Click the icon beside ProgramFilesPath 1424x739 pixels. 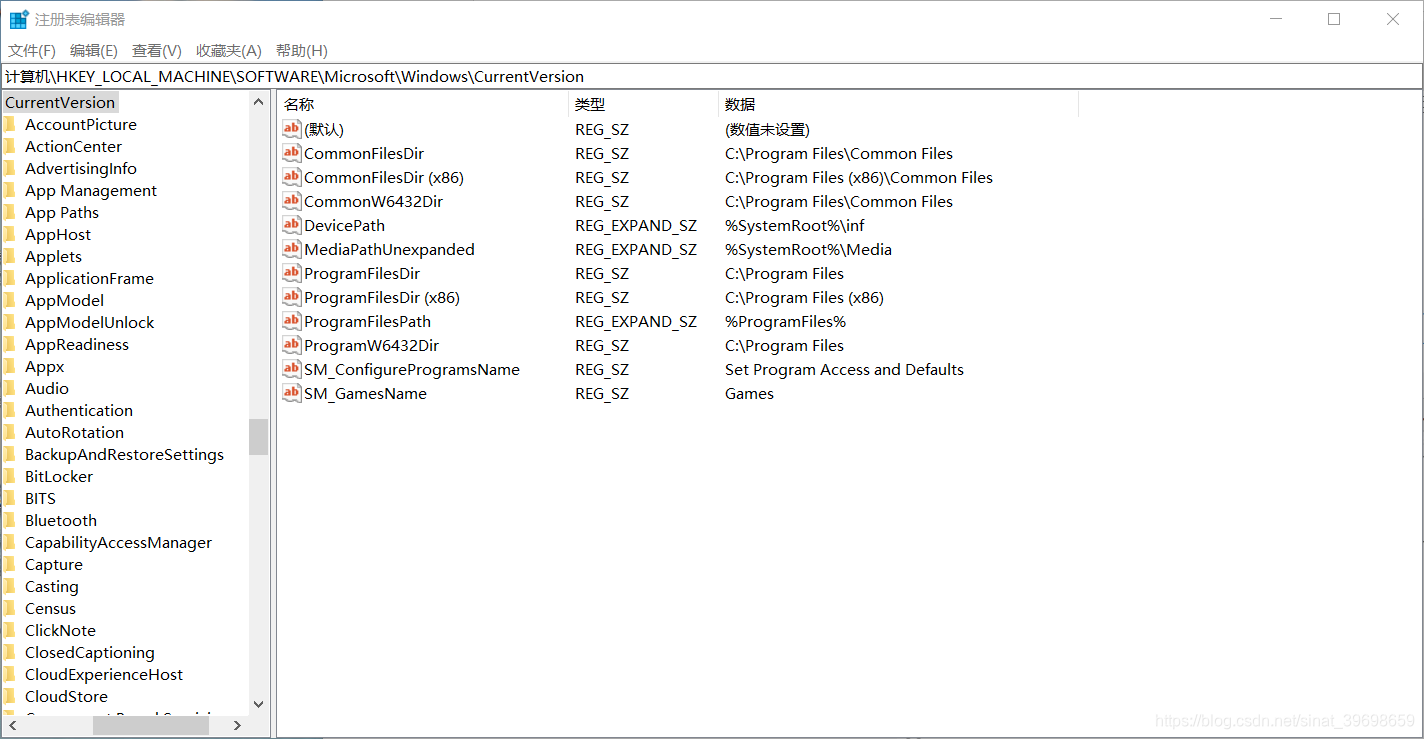[291, 321]
